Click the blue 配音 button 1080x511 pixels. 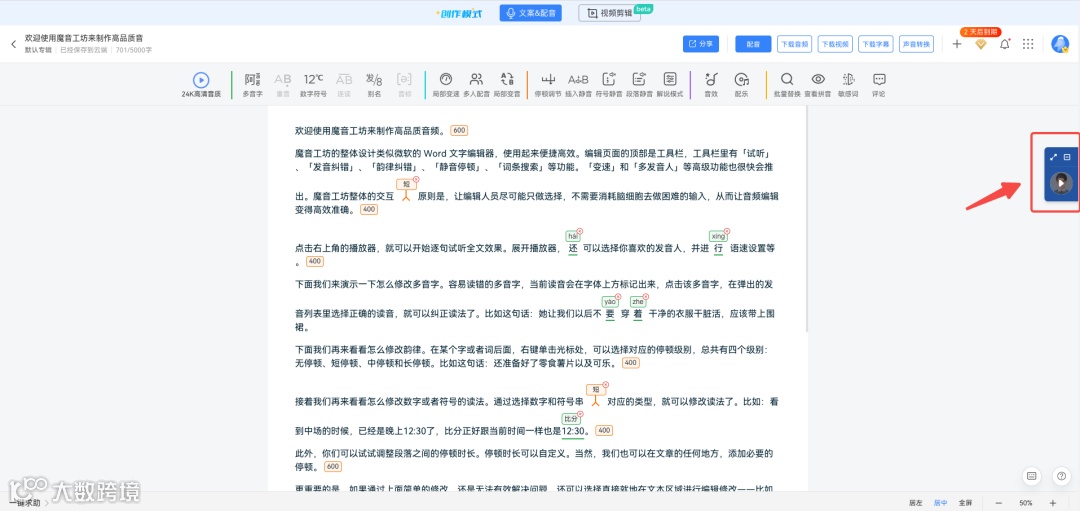click(753, 44)
